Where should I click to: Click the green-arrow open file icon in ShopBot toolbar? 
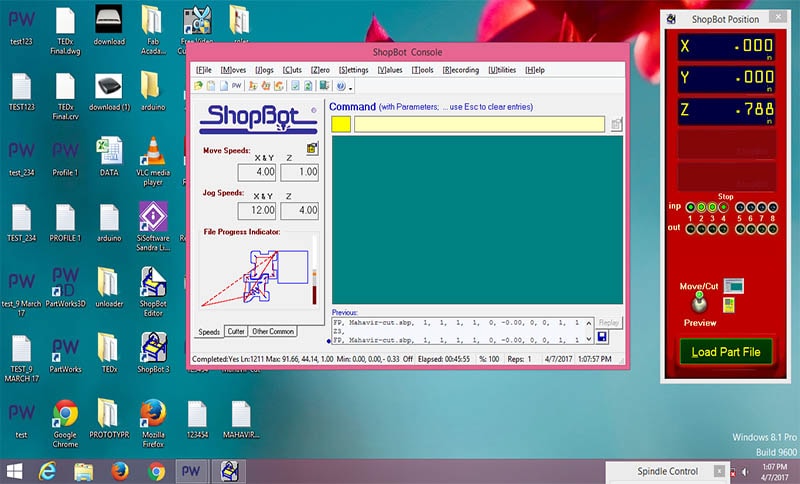[x=198, y=86]
